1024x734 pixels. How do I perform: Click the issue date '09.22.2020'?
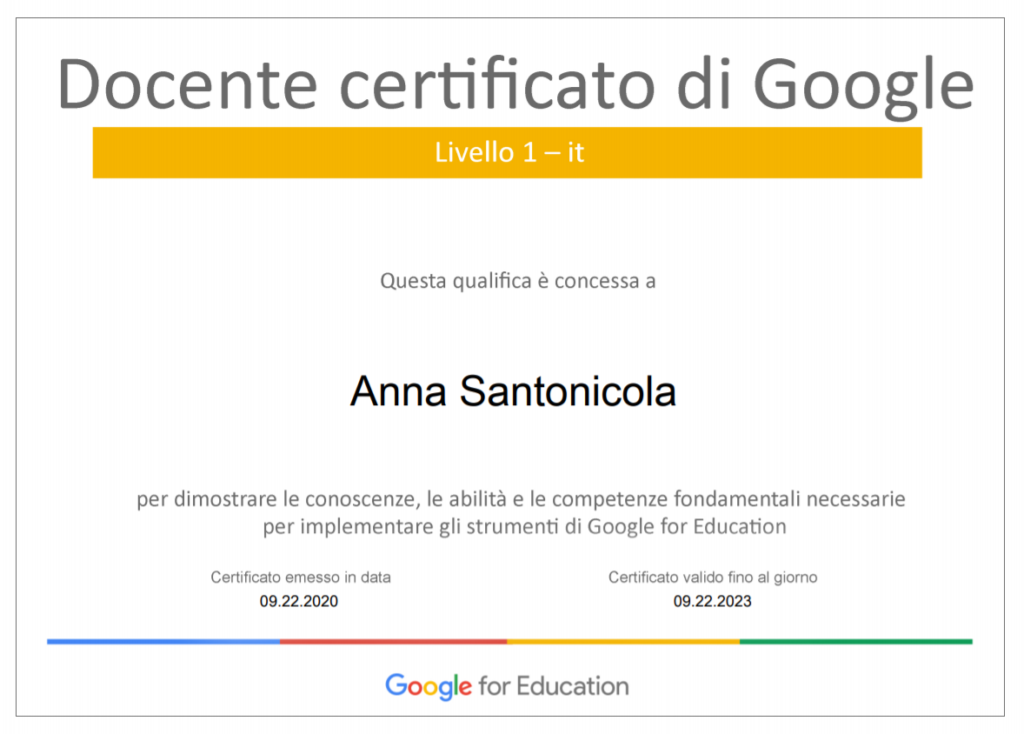click(298, 601)
